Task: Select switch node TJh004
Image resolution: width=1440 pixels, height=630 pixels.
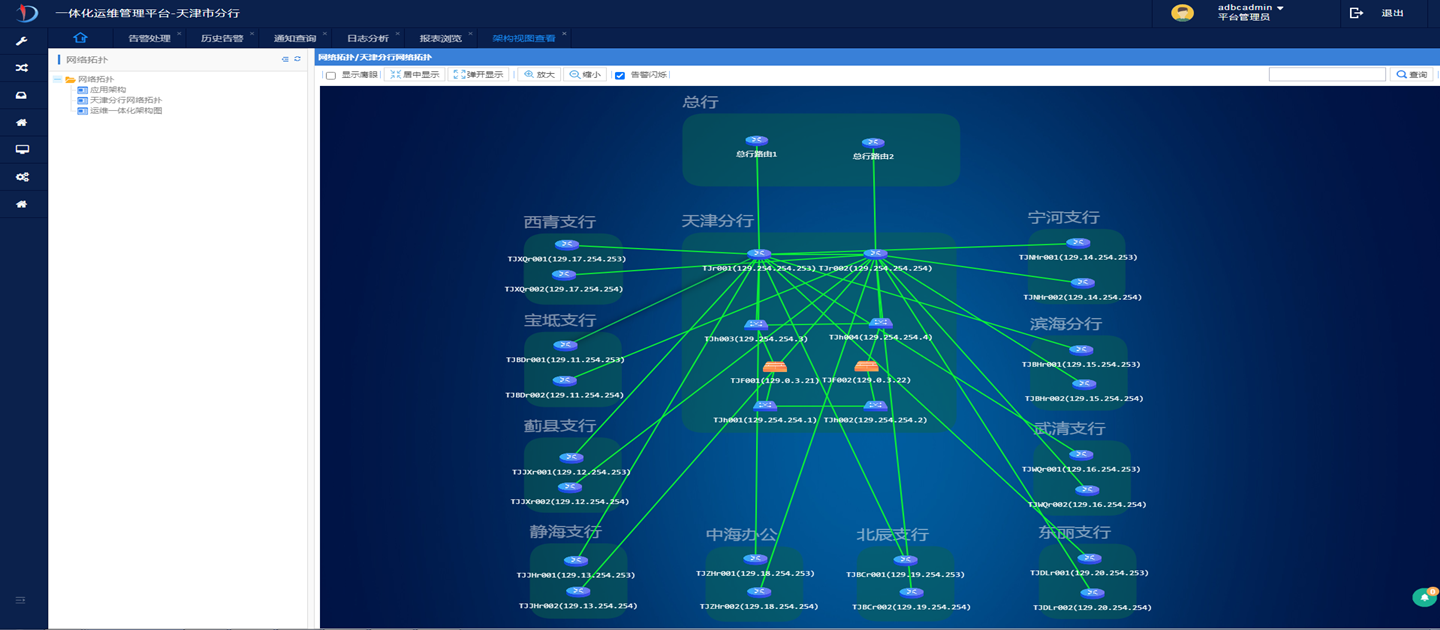Action: [x=881, y=323]
